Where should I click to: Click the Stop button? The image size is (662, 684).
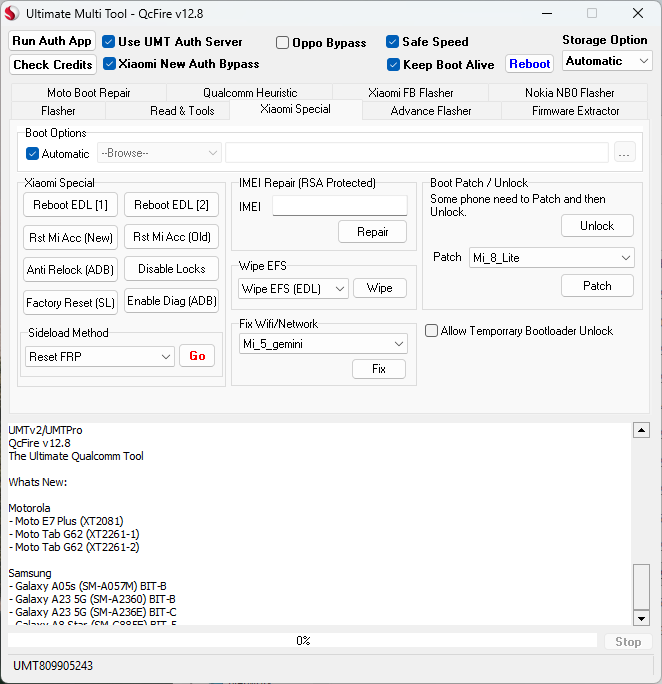[x=628, y=642]
